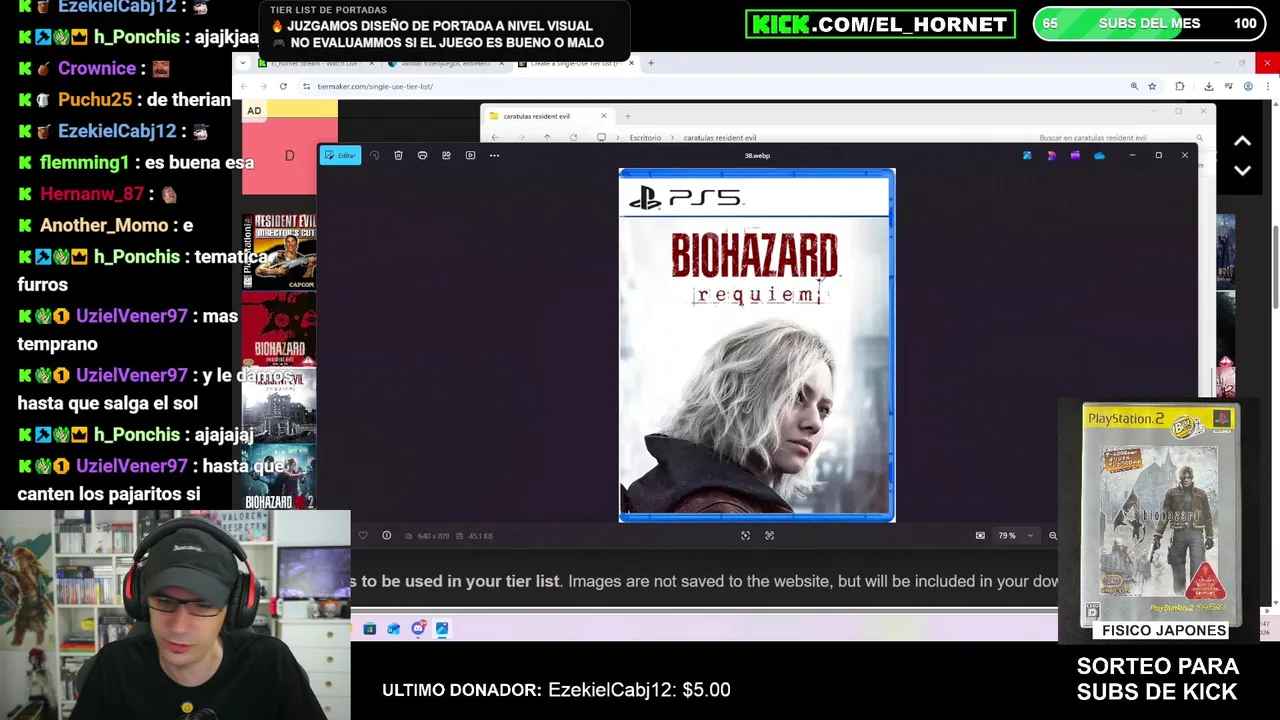
Task: Close the caratulas resident evil Explorer tab
Action: pyautogui.click(x=603, y=116)
